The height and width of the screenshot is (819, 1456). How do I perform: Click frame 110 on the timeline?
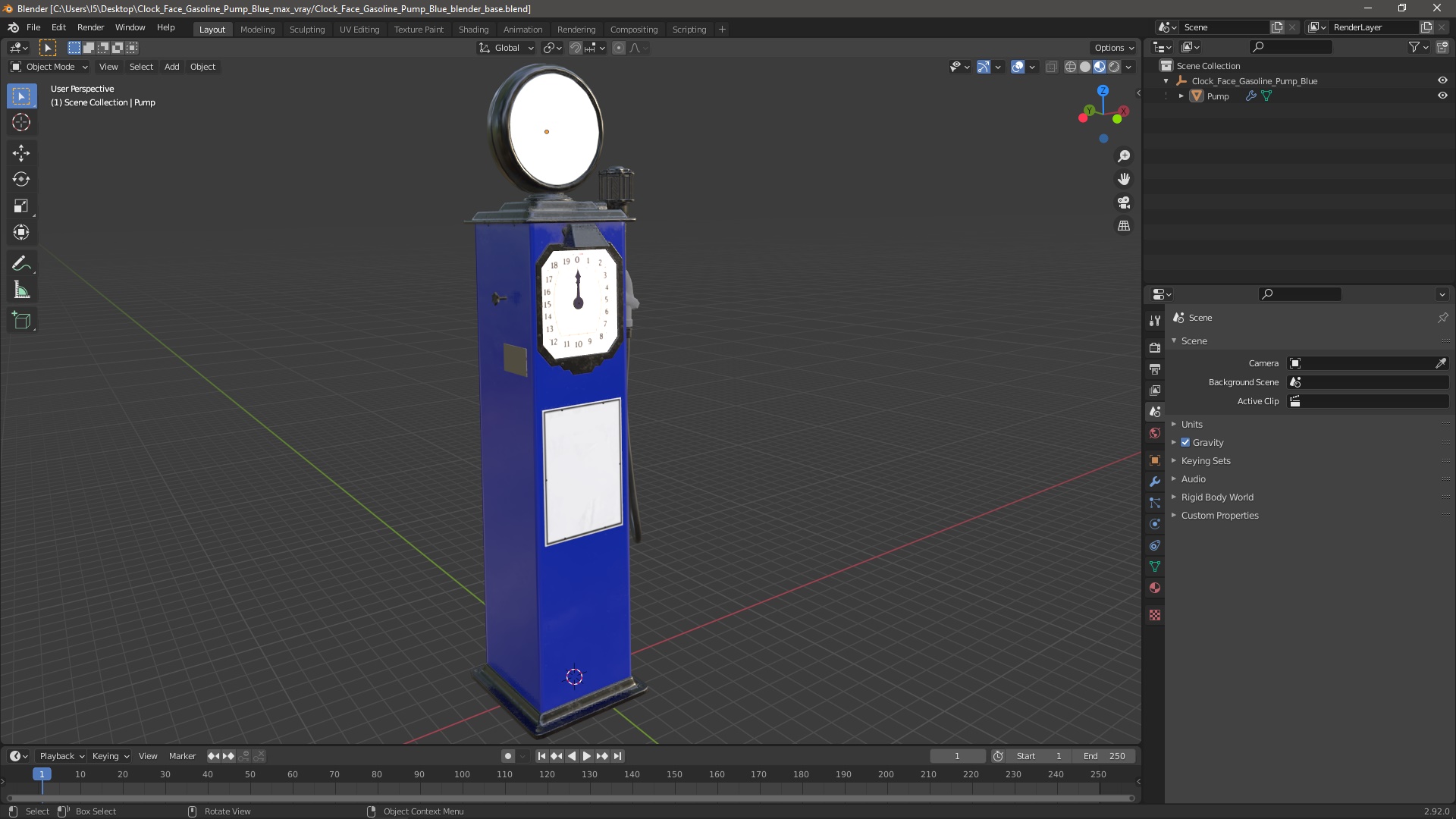(504, 774)
